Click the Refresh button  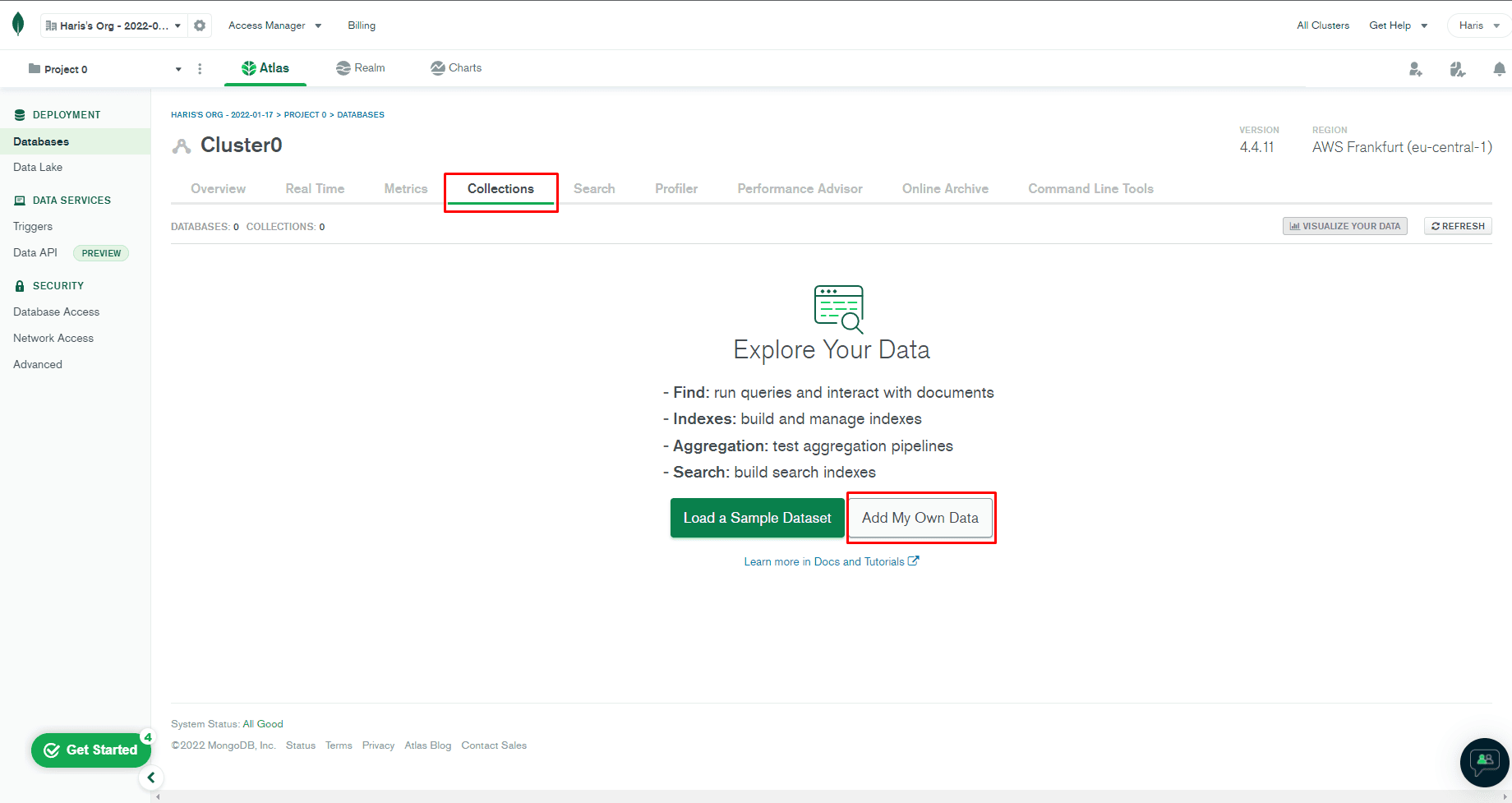(1458, 226)
